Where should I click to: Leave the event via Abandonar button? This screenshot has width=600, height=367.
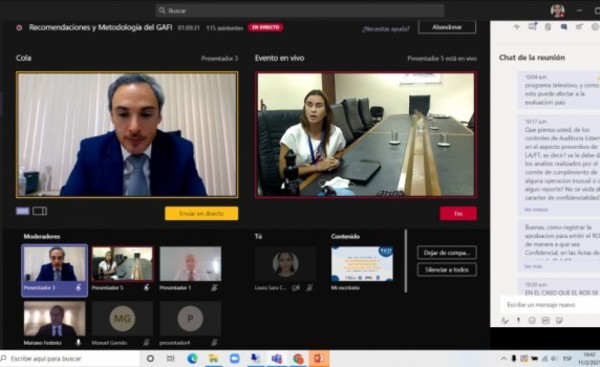[447, 27]
